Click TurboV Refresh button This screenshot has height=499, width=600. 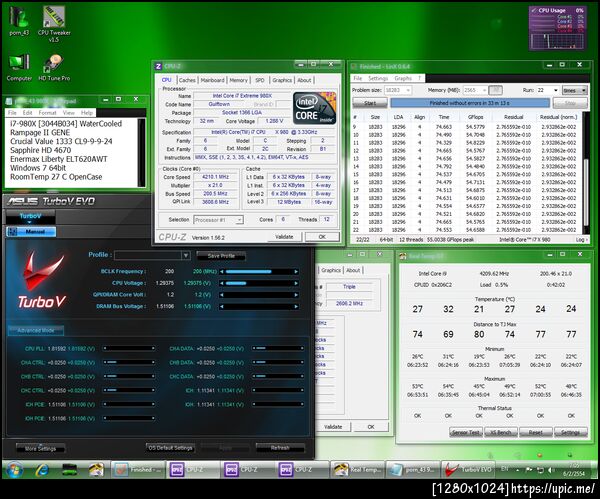[280, 448]
